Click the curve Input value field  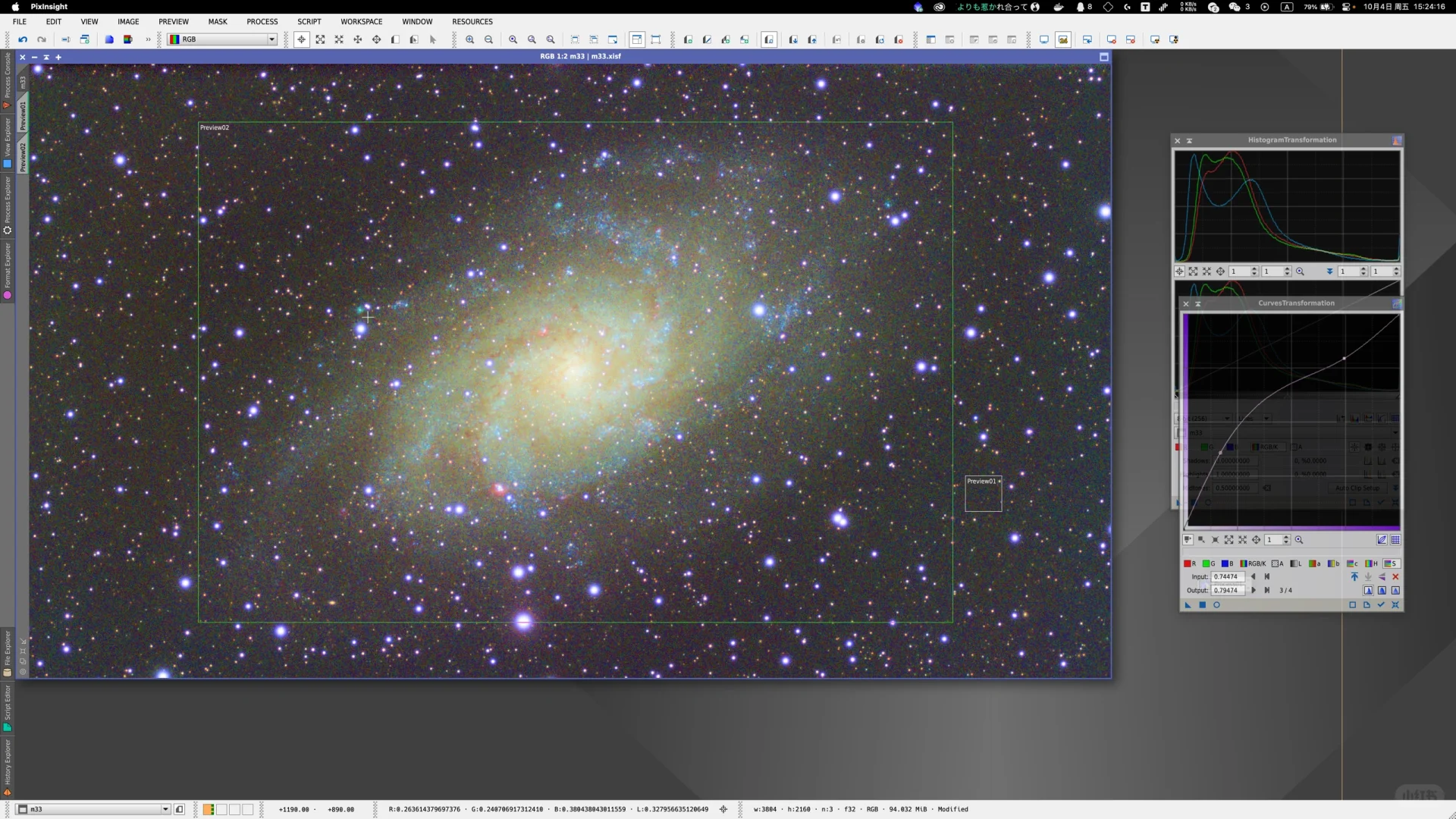(1228, 576)
